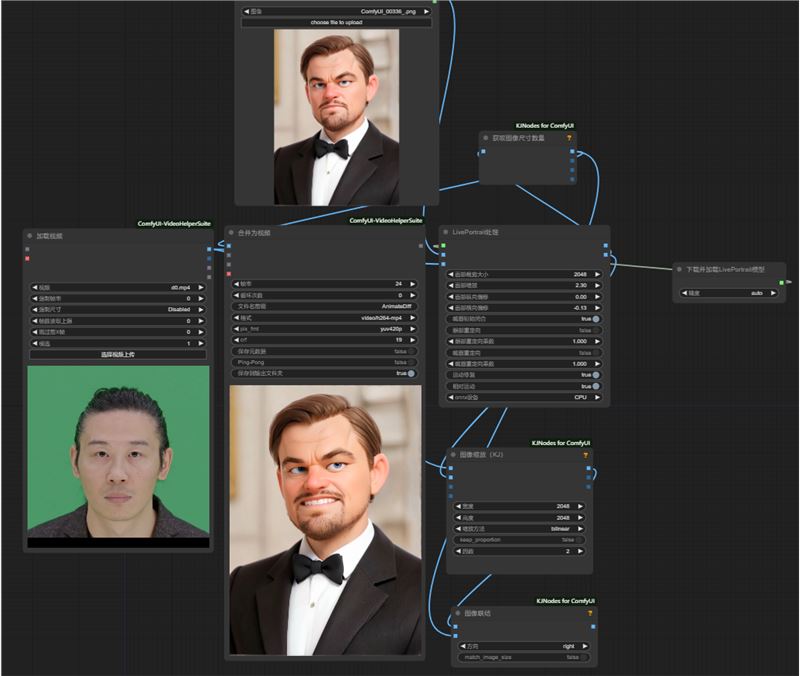This screenshot has width=800, height=676.
Task: Open the pix_fmt yuv420p dropdown
Action: click(x=324, y=329)
